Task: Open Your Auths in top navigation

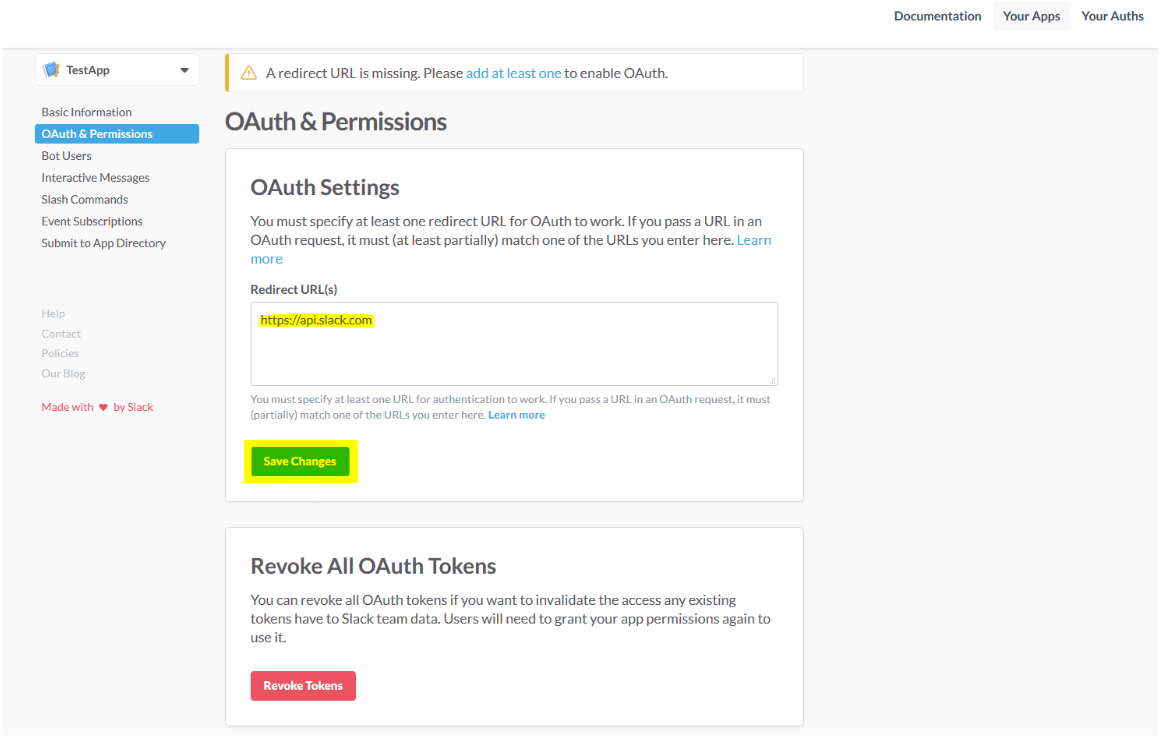Action: pyautogui.click(x=1113, y=16)
